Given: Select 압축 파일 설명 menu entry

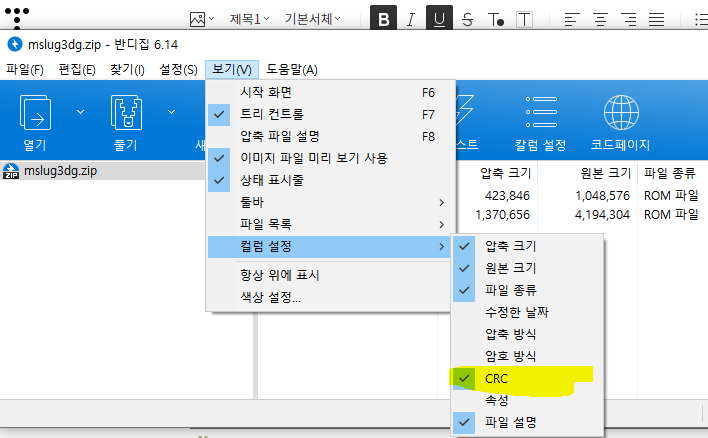Looking at the screenshot, I should point(329,137).
